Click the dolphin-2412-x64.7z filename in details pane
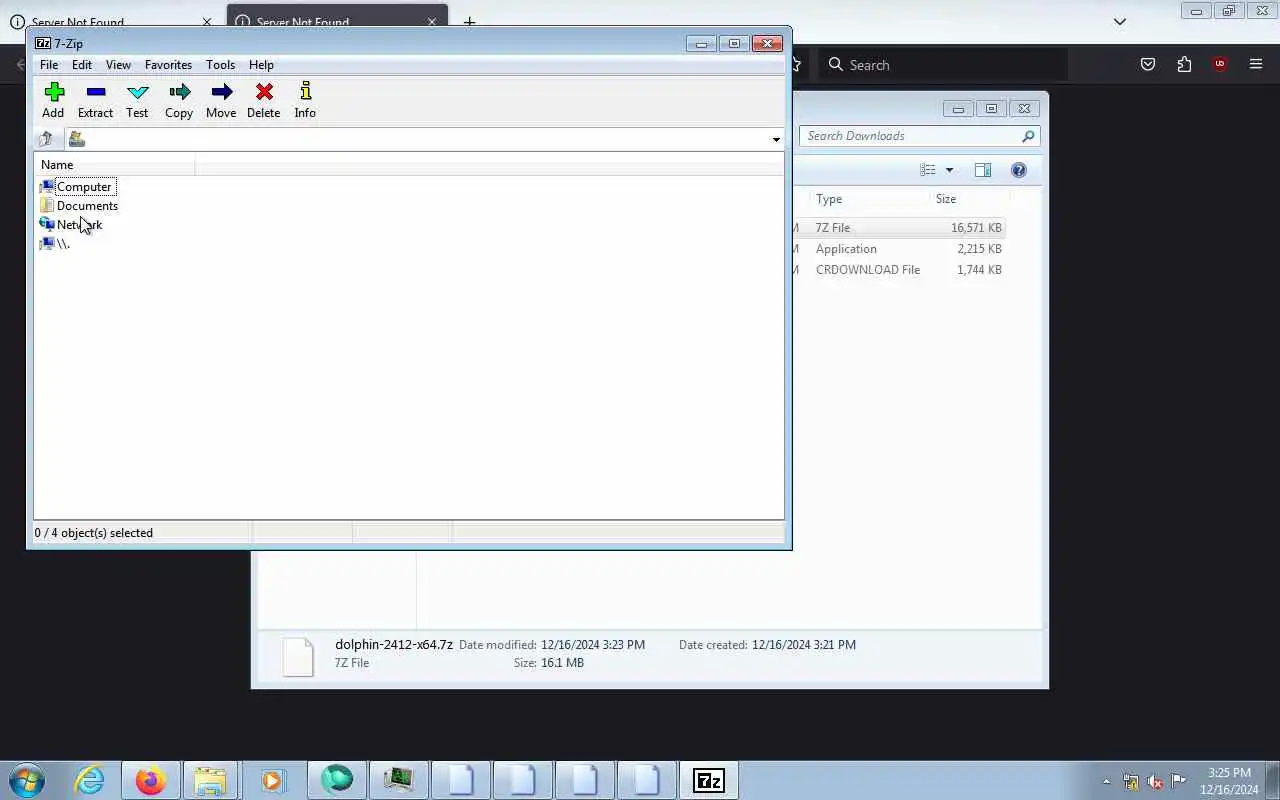The width and height of the screenshot is (1280, 800). pos(394,645)
